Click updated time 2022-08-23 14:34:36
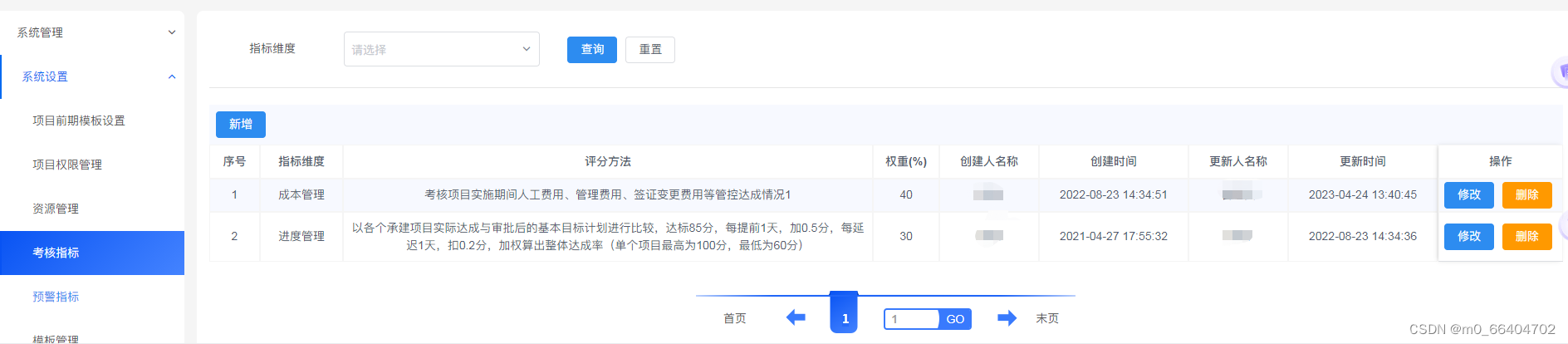The image size is (1568, 344). [1363, 236]
